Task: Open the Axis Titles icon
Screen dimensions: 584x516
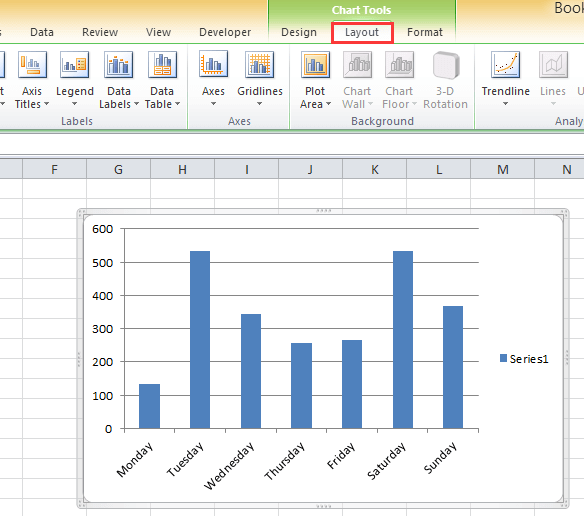Action: pos(32,65)
